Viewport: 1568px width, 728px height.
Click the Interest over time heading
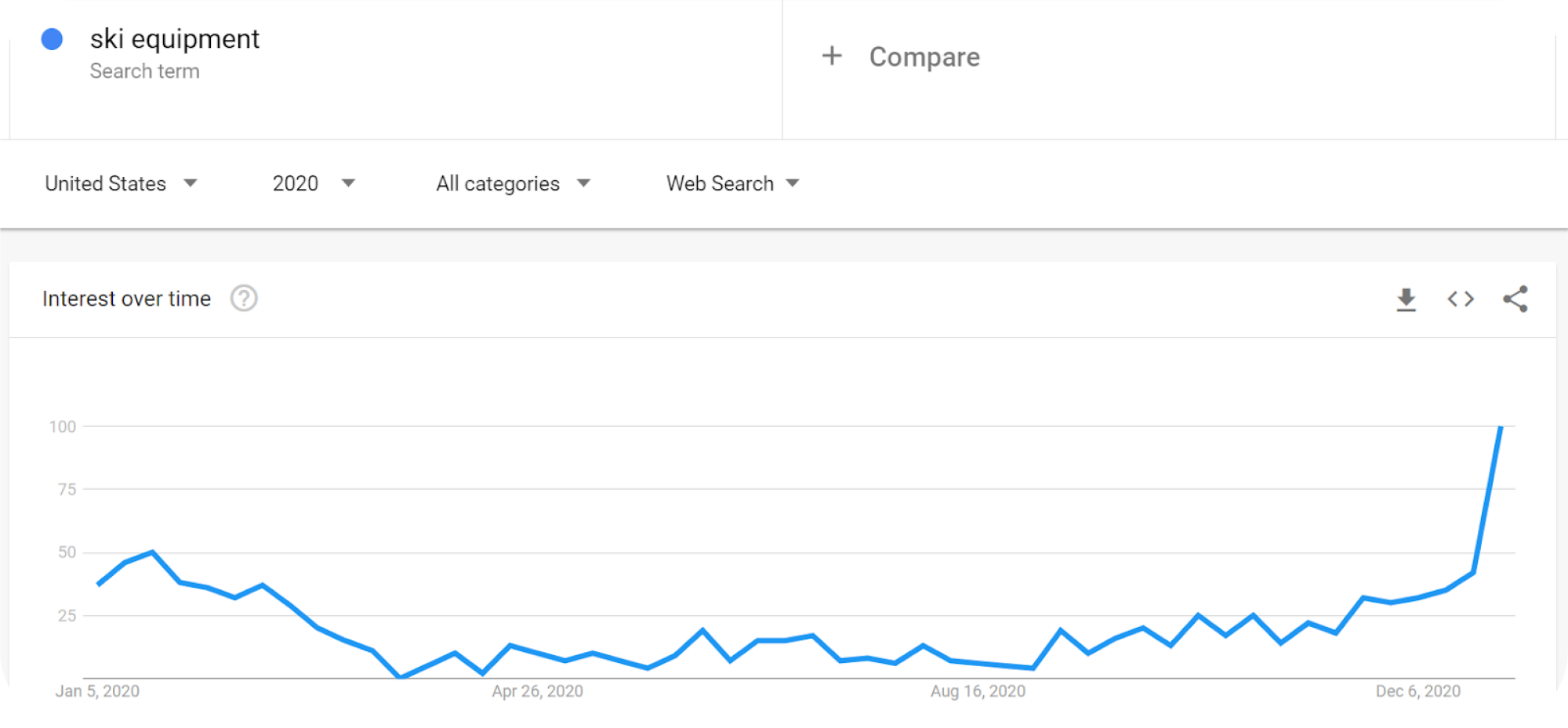pos(126,299)
